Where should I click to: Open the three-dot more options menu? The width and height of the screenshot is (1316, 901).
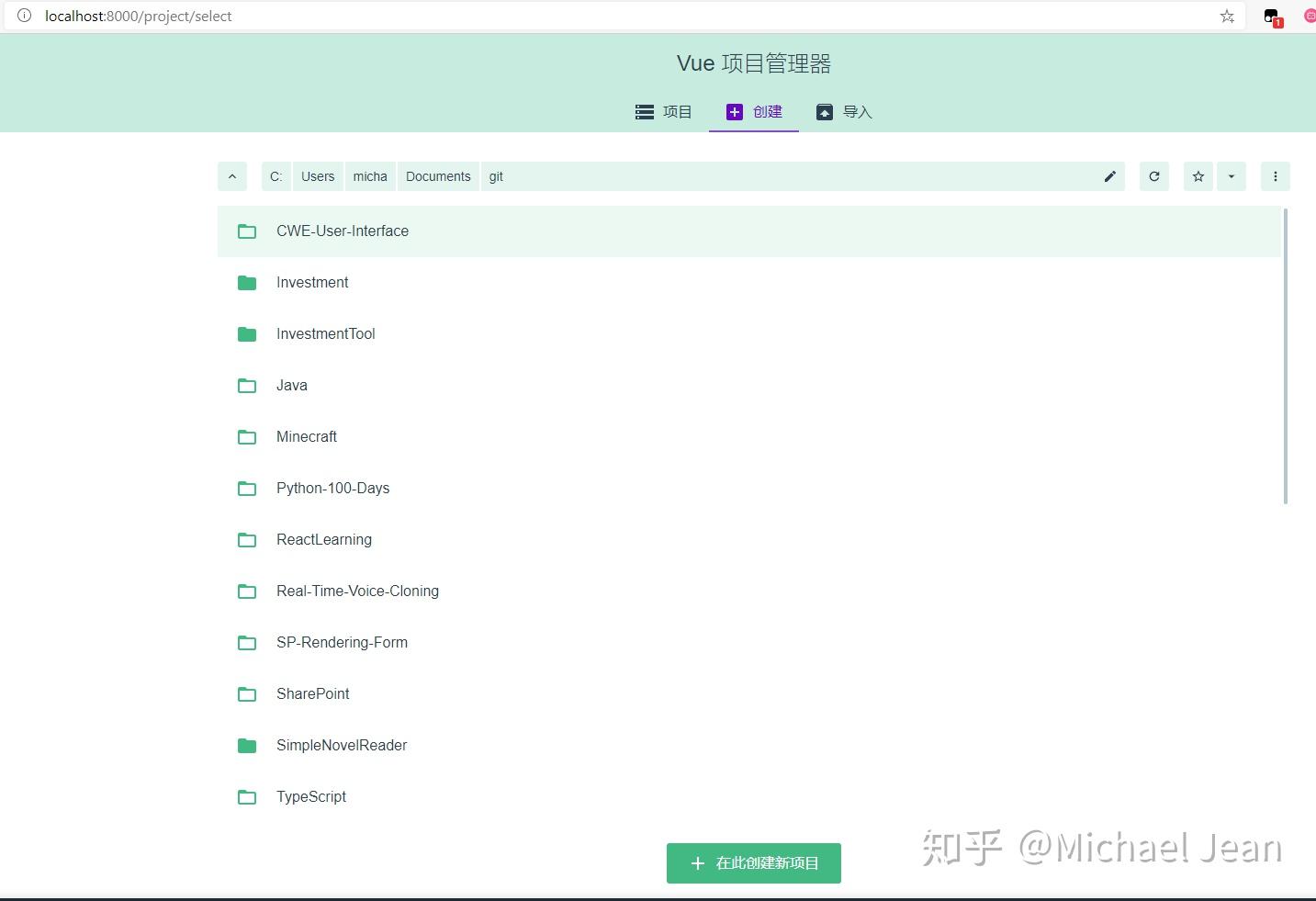[x=1275, y=176]
